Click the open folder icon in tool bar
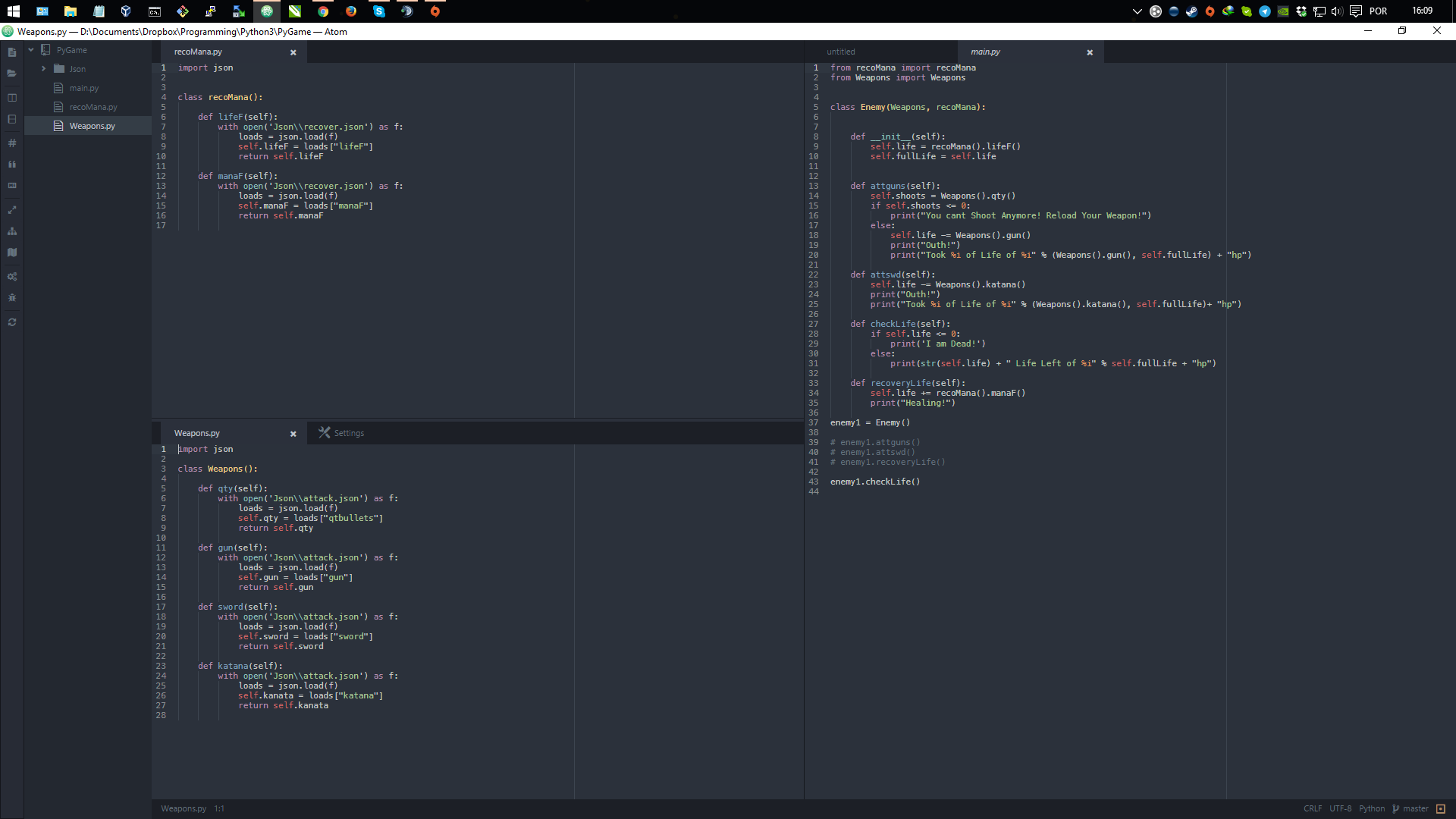This screenshot has width=1456, height=819. pyautogui.click(x=12, y=74)
